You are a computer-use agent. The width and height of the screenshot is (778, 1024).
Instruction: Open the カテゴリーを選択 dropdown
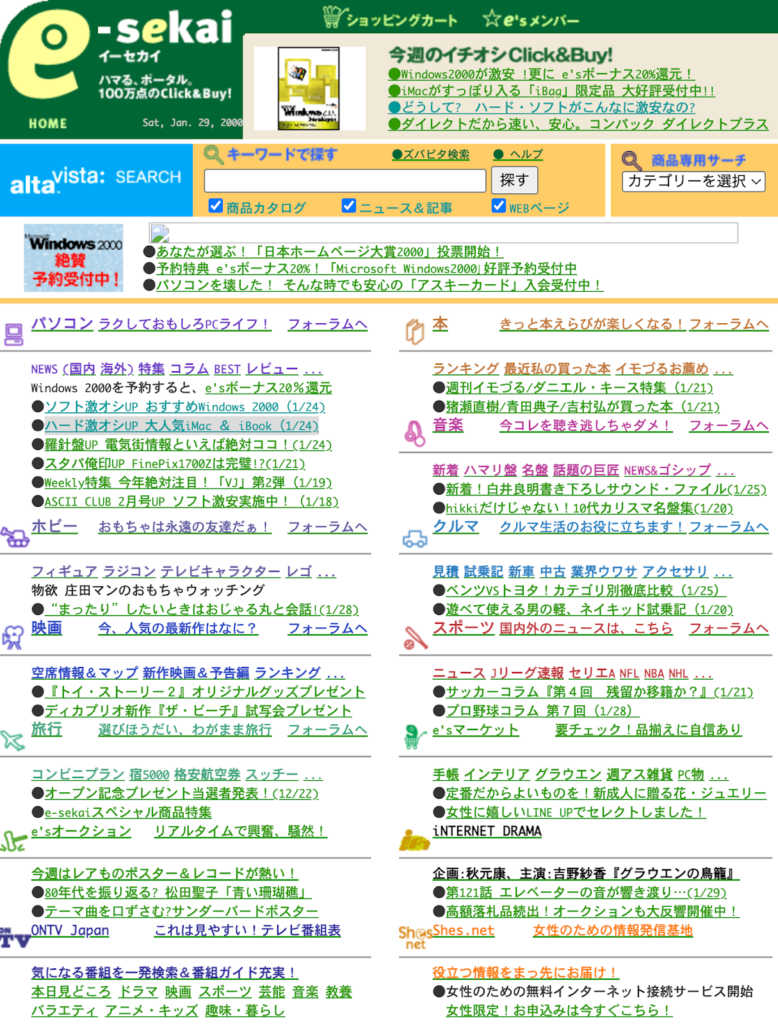click(693, 181)
